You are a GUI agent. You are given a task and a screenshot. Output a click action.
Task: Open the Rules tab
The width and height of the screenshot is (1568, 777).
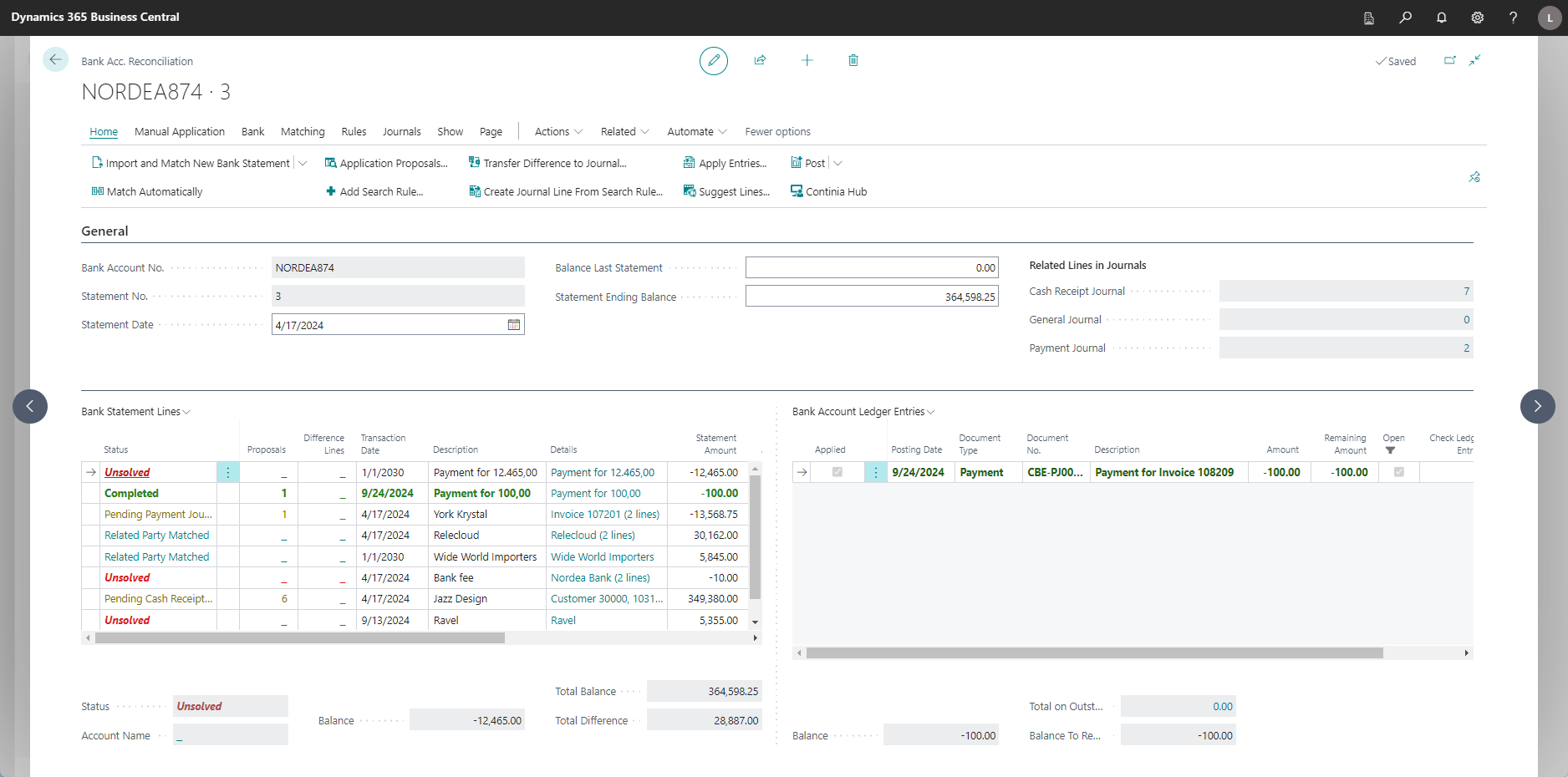tap(354, 131)
